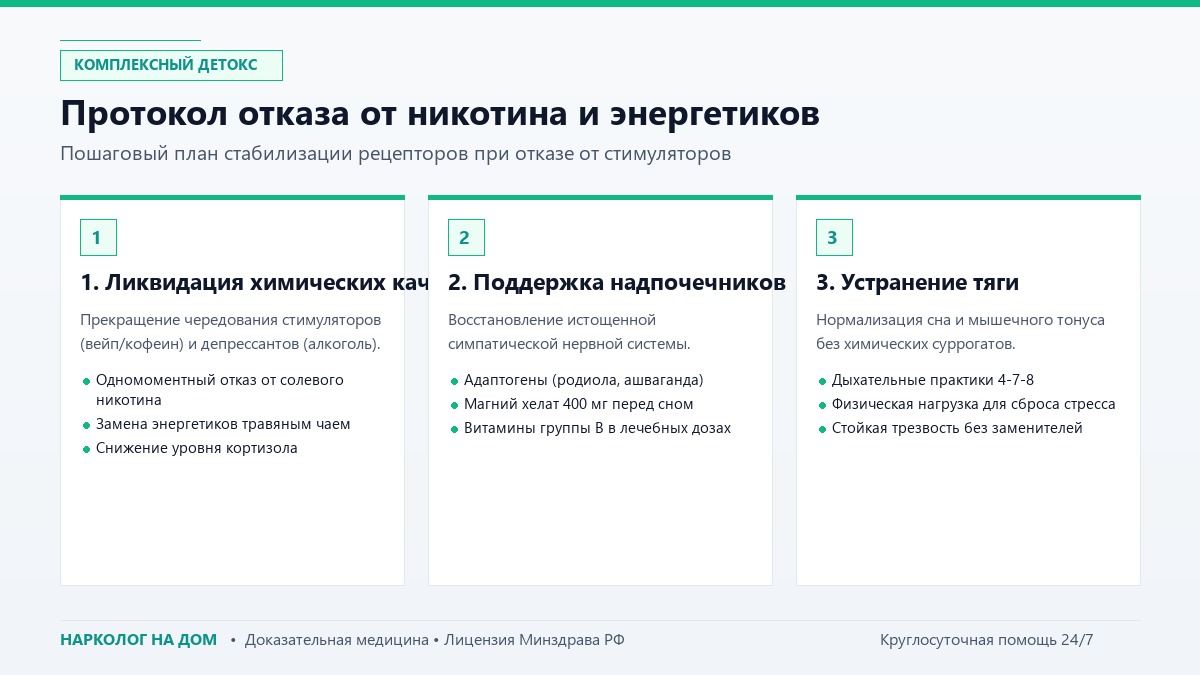Select heading 1. Ликвидация химических
The width and height of the screenshot is (1200, 675).
tap(254, 283)
